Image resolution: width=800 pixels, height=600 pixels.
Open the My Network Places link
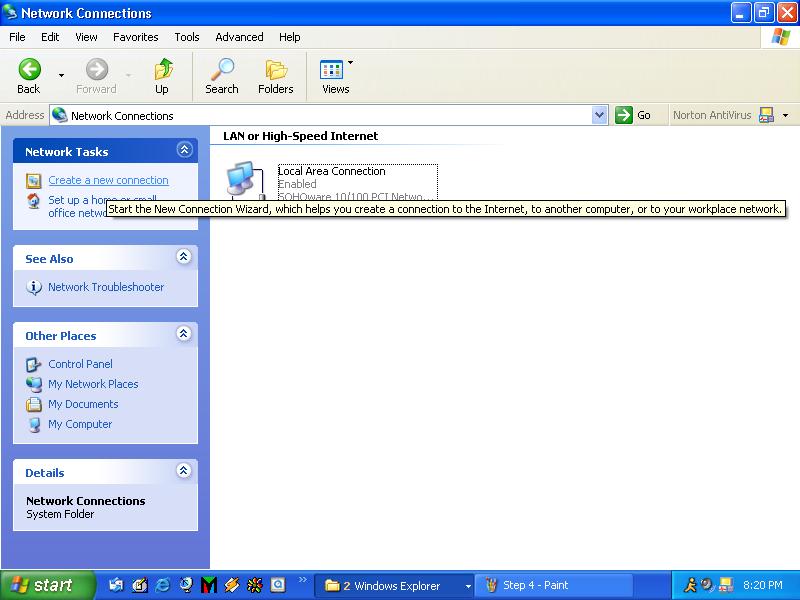[x=93, y=384]
